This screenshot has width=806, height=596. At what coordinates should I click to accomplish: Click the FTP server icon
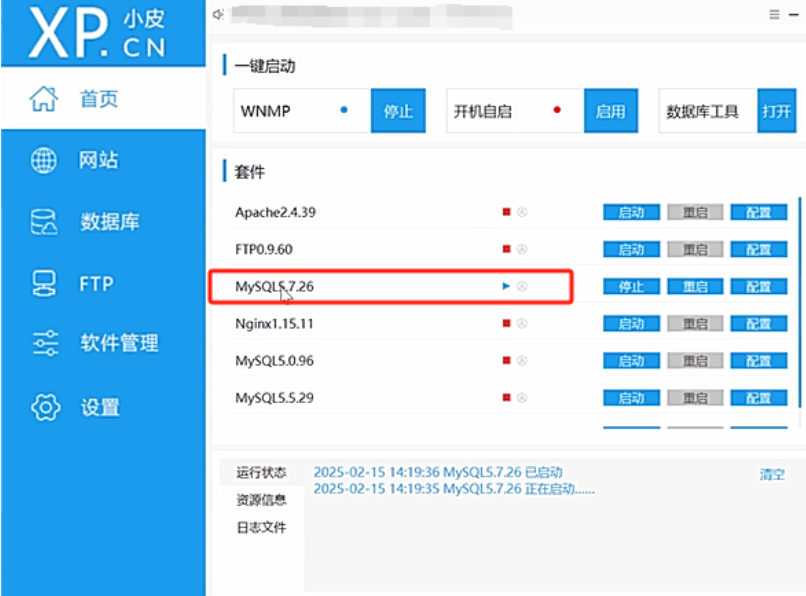point(44,283)
